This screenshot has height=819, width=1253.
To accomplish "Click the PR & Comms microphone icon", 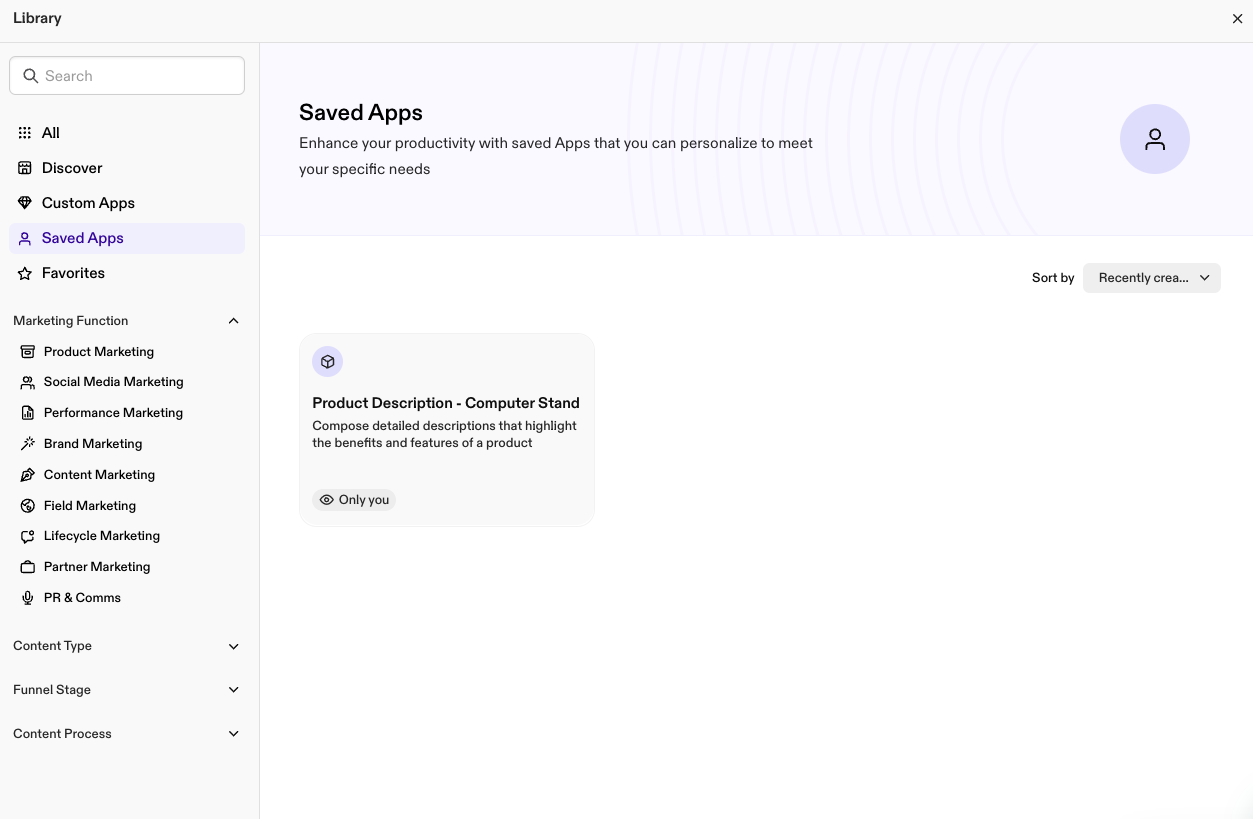I will (28, 598).
